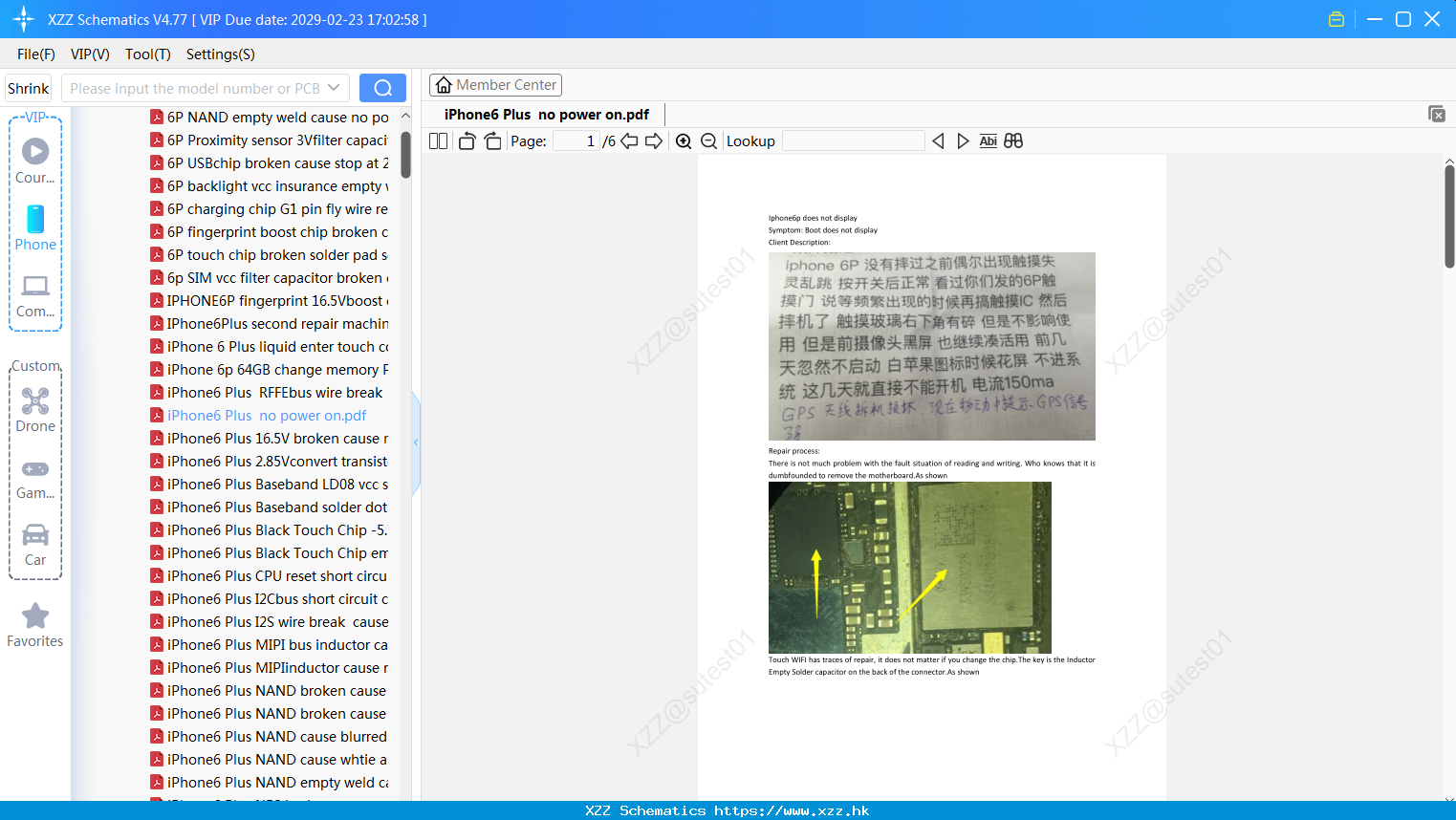
Task: Click the file list scrollbar thumb
Action: click(405, 154)
